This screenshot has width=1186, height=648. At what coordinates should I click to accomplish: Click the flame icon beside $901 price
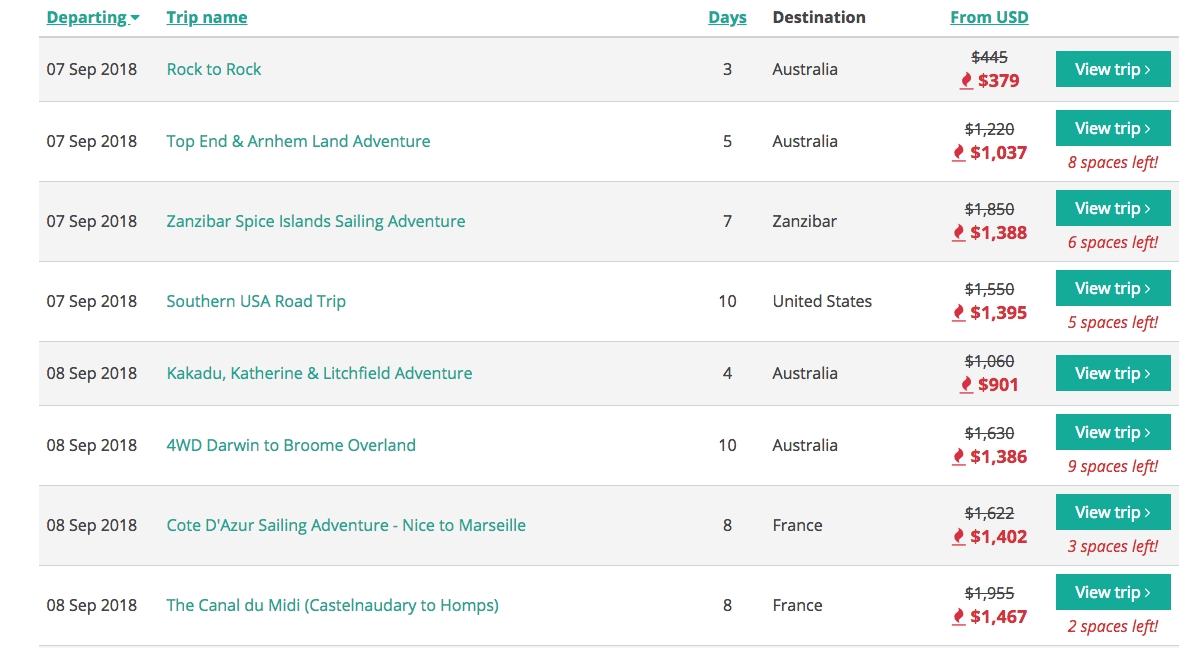pyautogui.click(x=966, y=385)
